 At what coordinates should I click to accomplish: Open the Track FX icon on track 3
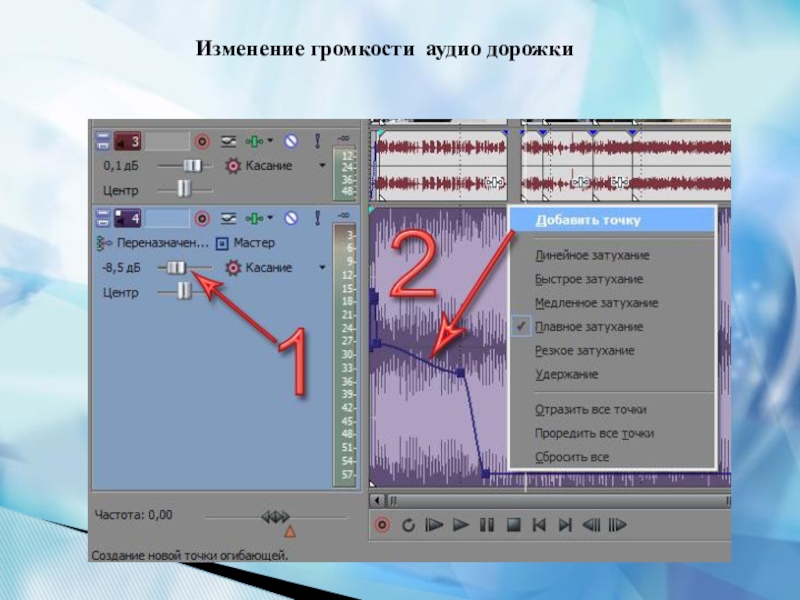point(255,141)
